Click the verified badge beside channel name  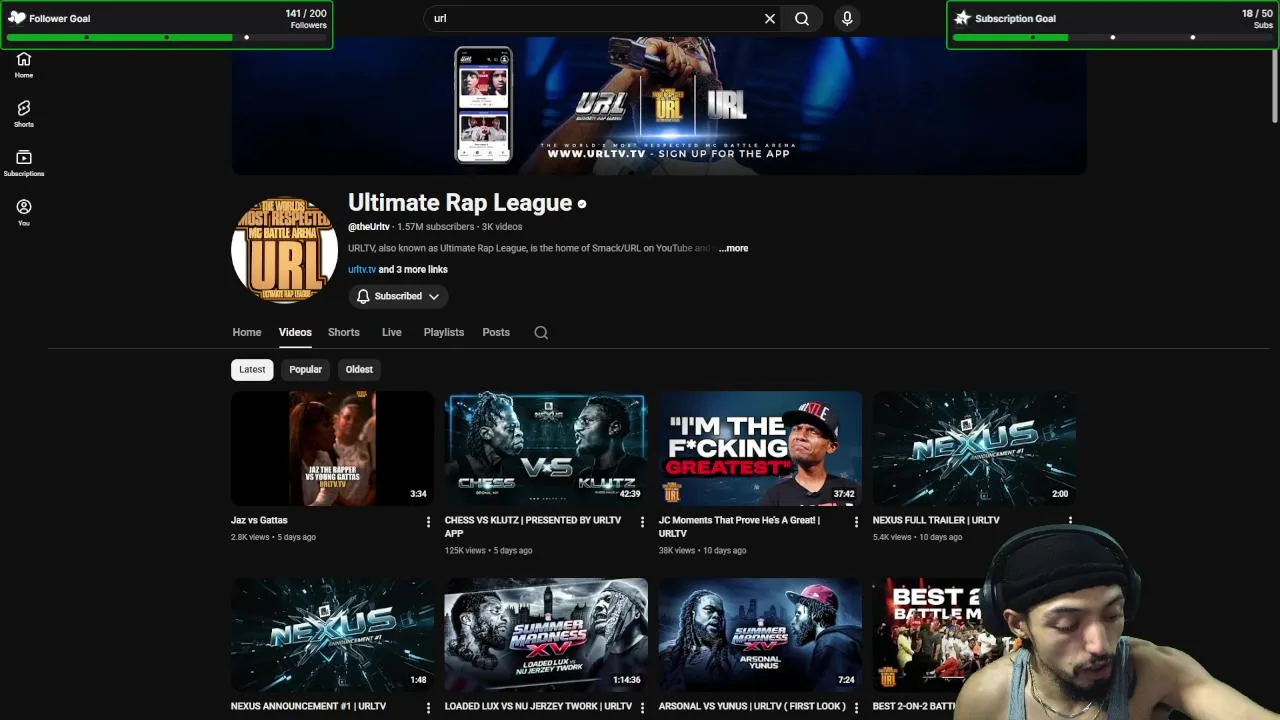click(582, 204)
